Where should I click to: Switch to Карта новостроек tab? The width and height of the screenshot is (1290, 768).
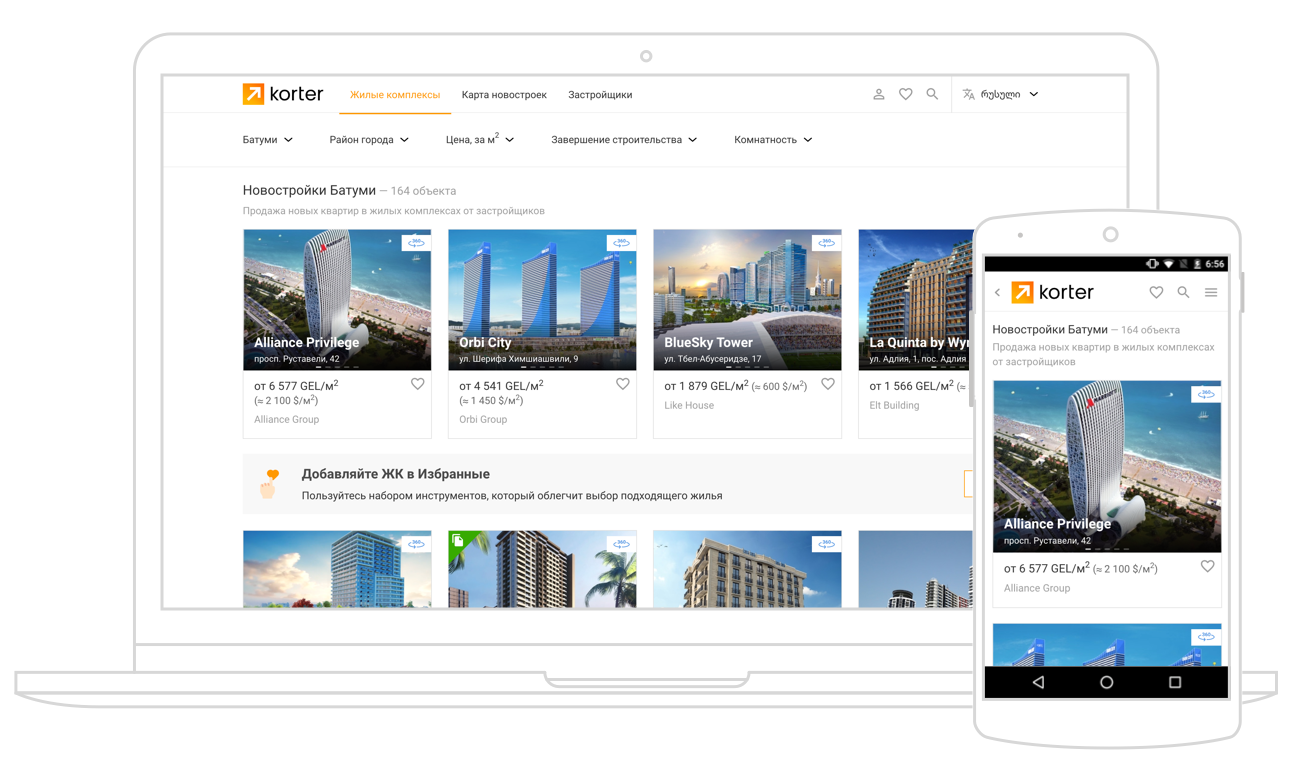(x=504, y=95)
